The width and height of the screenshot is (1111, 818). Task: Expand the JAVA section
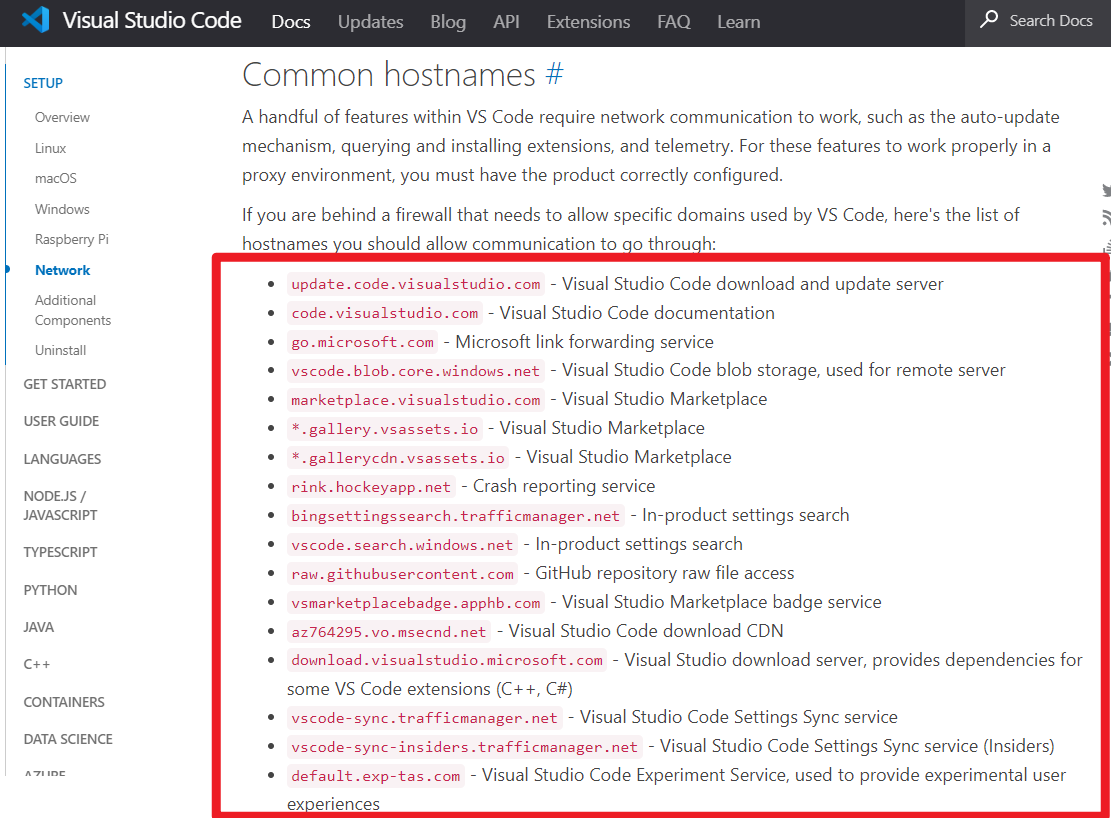click(x=38, y=627)
